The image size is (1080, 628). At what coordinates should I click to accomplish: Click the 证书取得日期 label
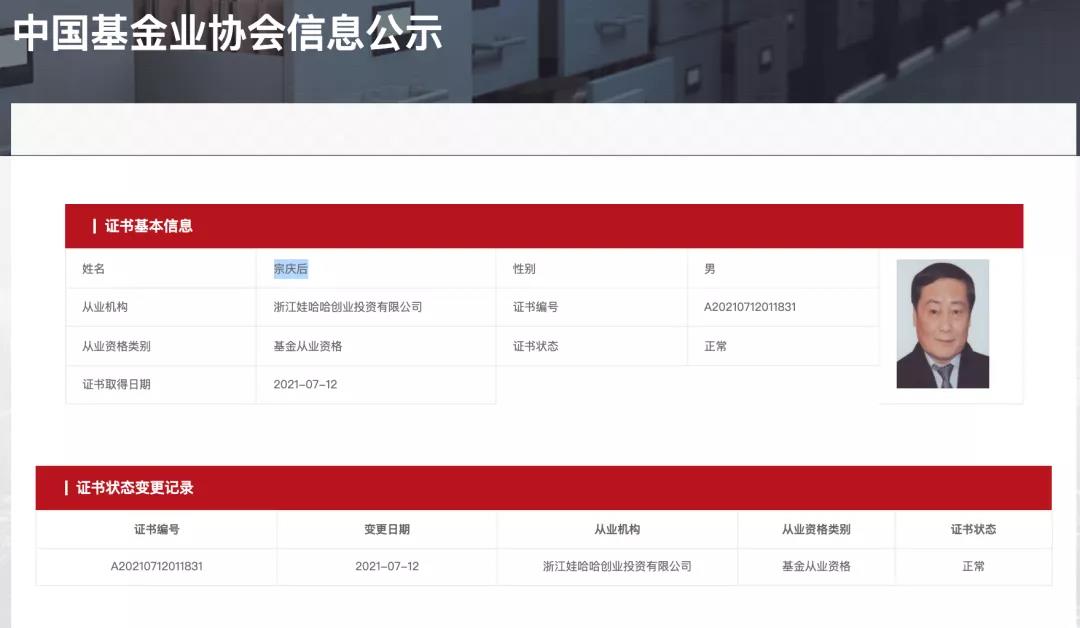coord(119,385)
